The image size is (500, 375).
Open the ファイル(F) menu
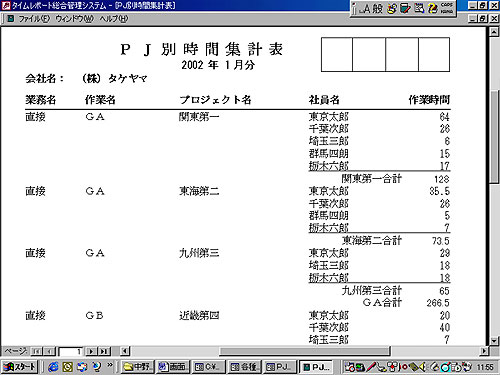coord(34,19)
